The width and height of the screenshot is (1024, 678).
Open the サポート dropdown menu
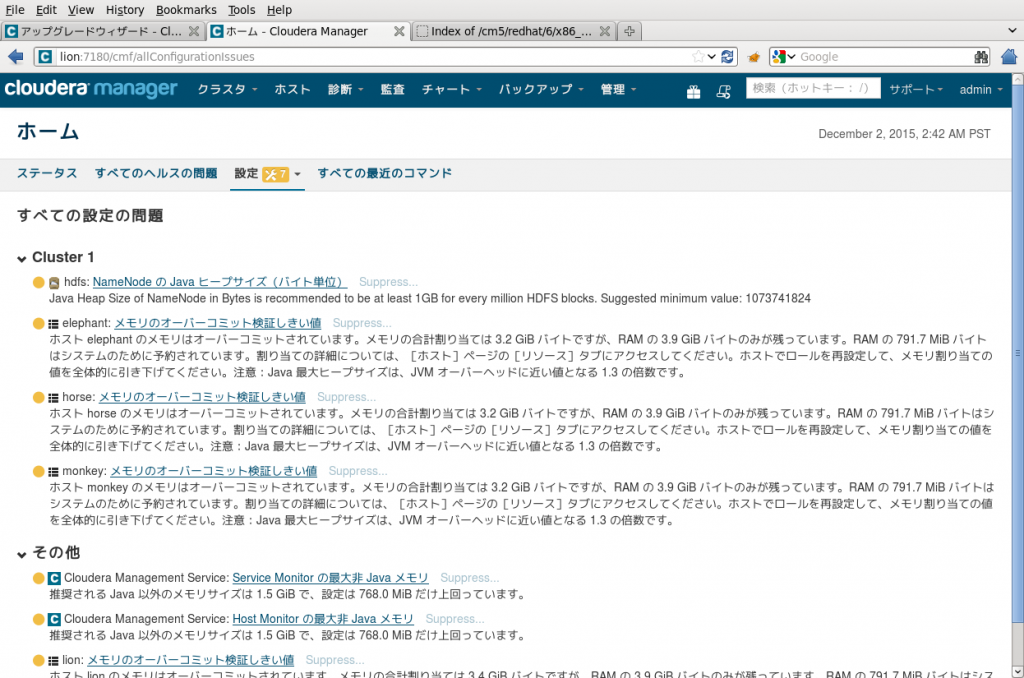pyautogui.click(x=916, y=89)
